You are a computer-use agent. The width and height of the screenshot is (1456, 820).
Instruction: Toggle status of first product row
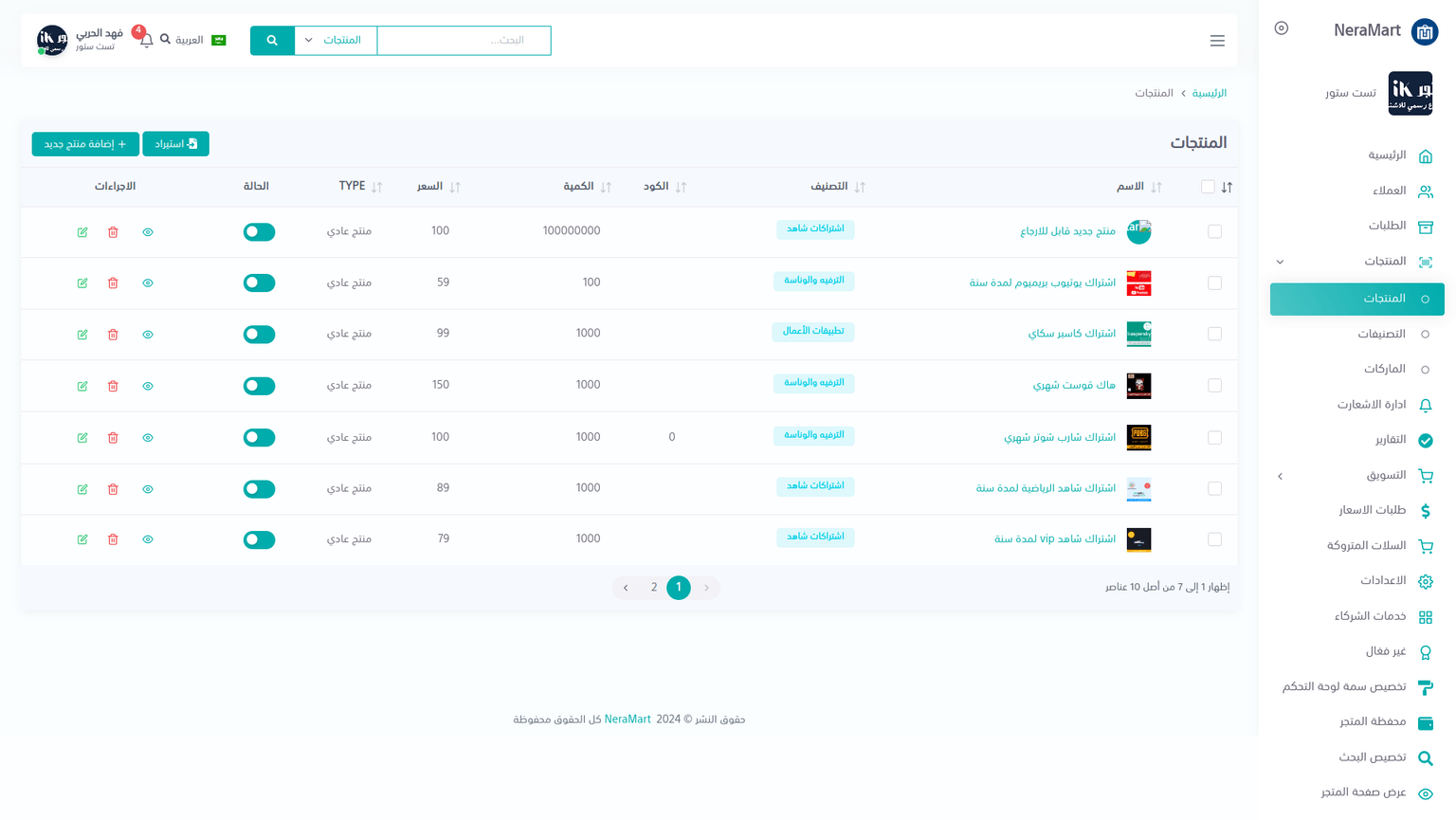[259, 232]
